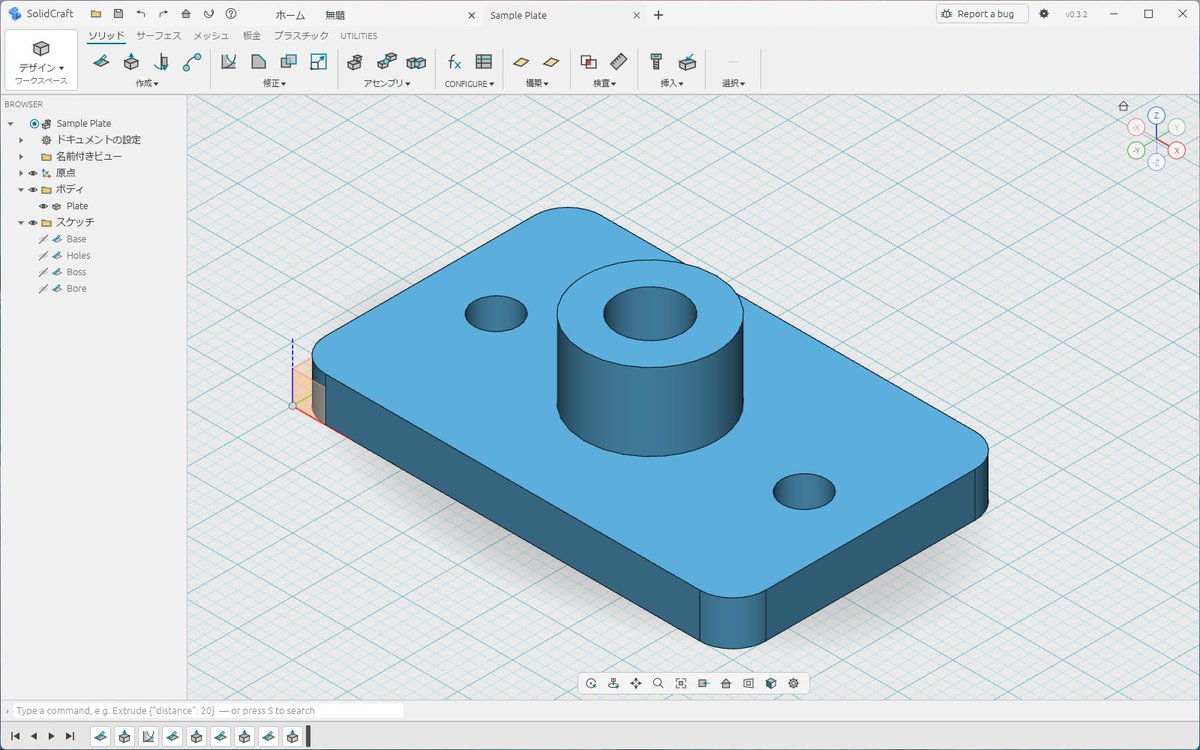Open the configuration table icon
Screen dimensions: 1200x750
click(484, 62)
